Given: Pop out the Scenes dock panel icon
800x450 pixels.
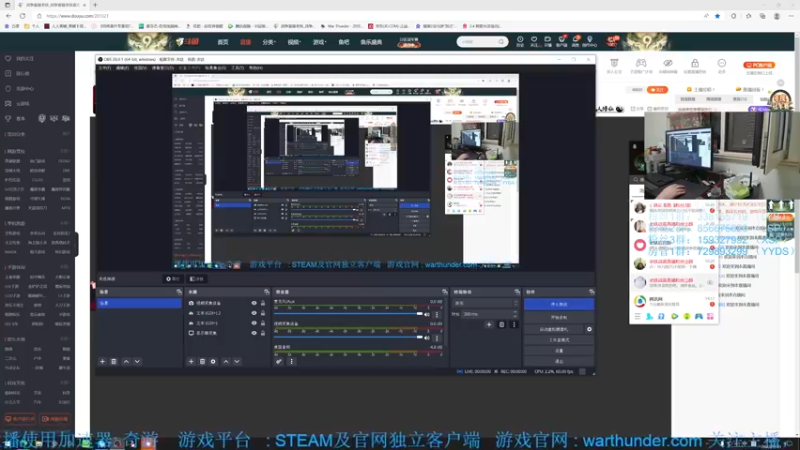Looking at the screenshot, I should (179, 292).
